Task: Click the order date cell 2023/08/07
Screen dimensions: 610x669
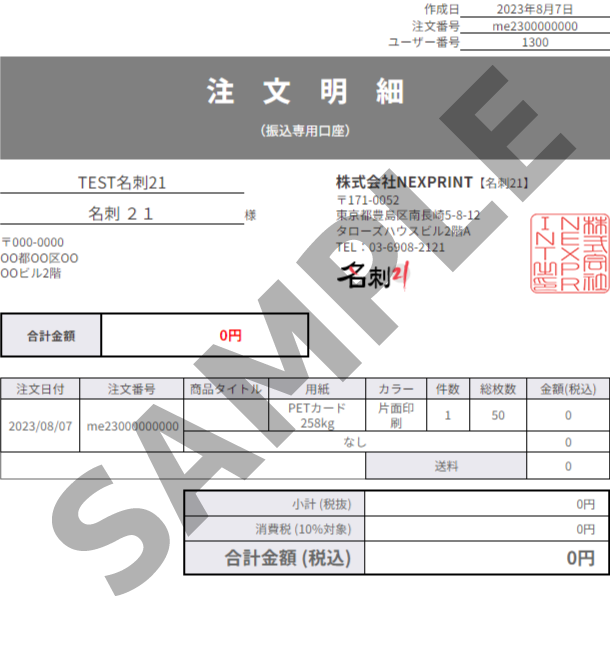Action: click(x=40, y=426)
